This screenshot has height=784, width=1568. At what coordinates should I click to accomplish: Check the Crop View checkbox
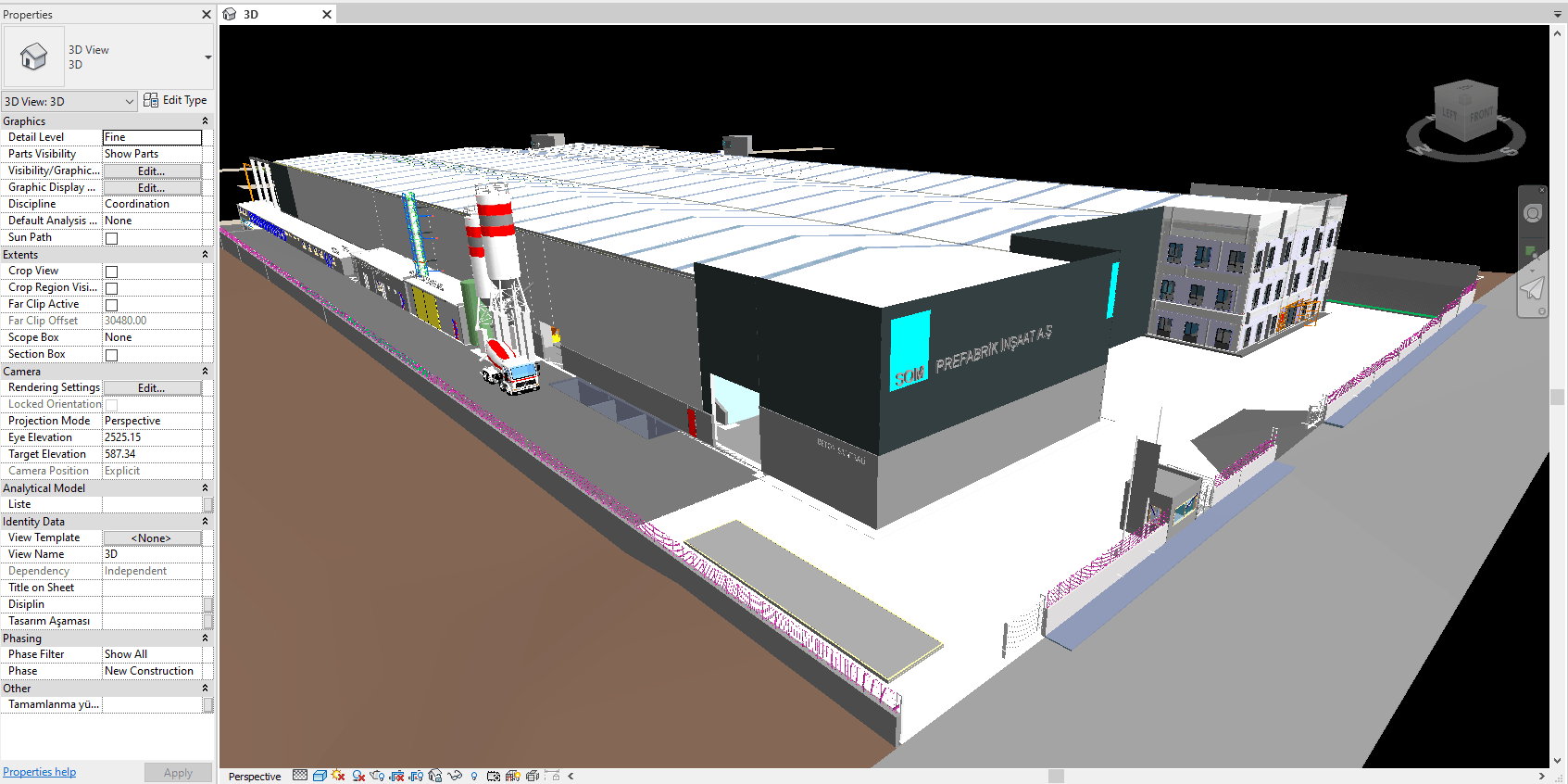point(112,272)
